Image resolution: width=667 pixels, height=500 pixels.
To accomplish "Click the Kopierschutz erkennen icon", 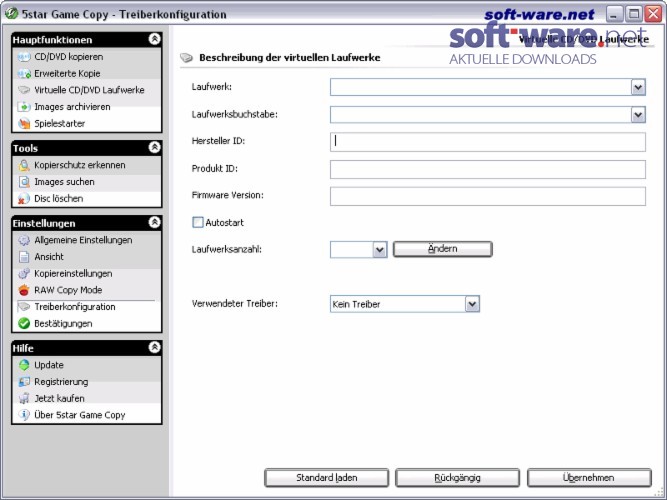I will click(24, 165).
